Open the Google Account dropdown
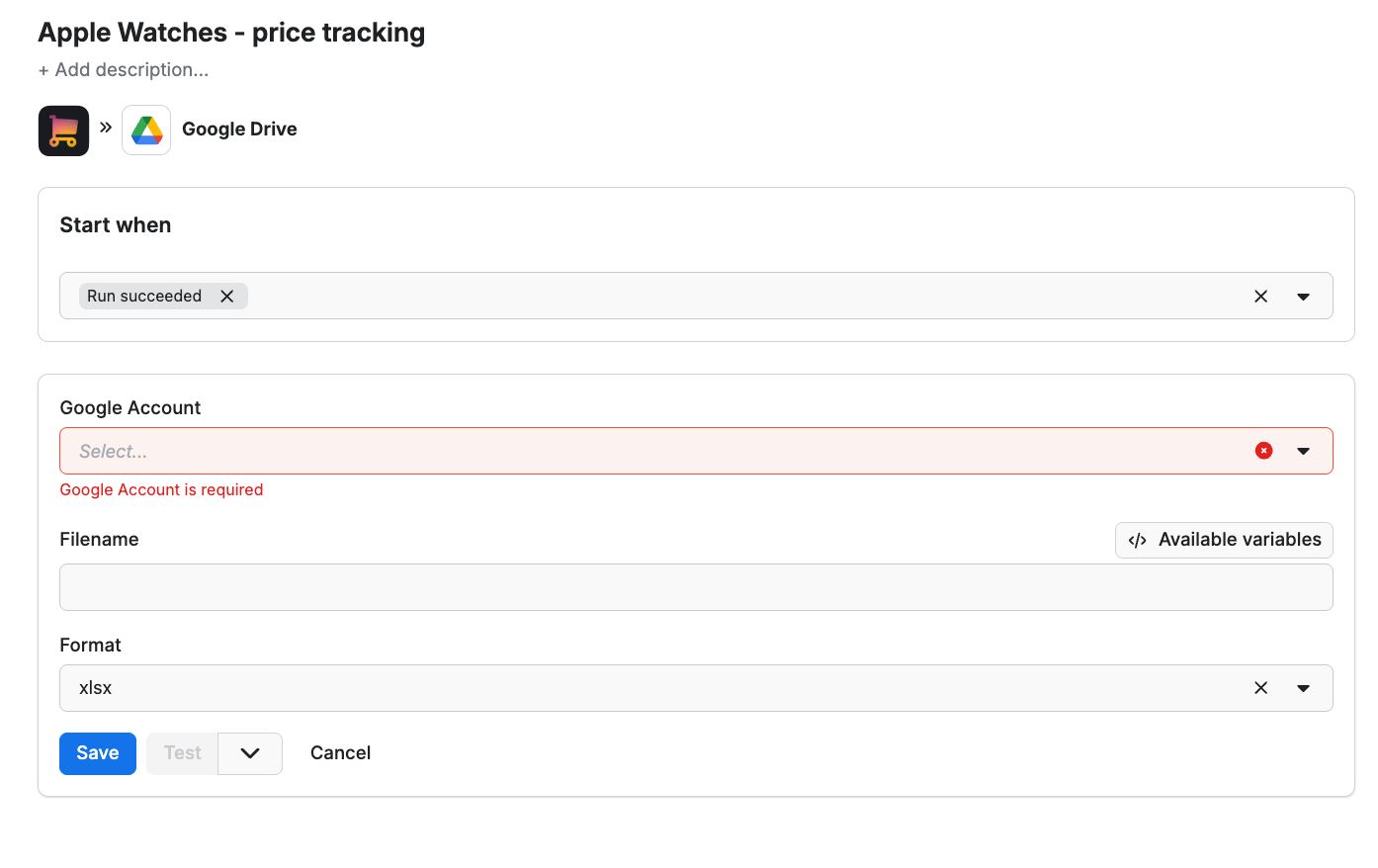The width and height of the screenshot is (1378, 868). [1303, 450]
